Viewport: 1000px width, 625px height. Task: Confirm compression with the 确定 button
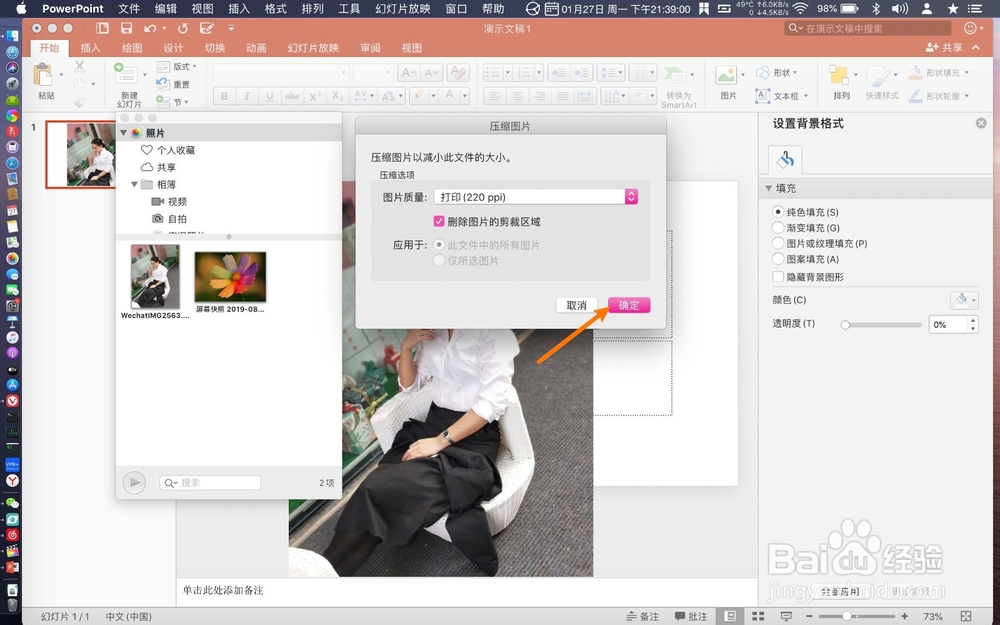click(x=629, y=306)
